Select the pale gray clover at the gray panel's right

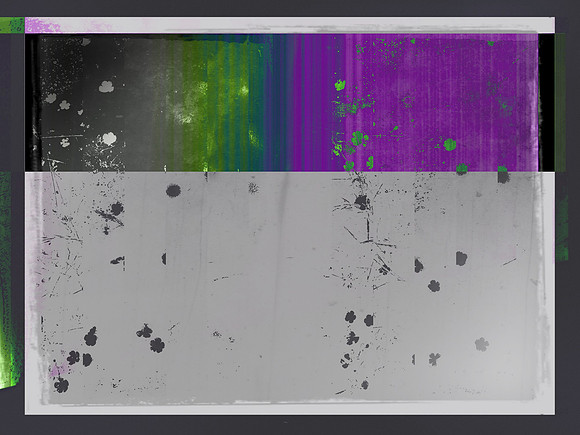(482, 344)
